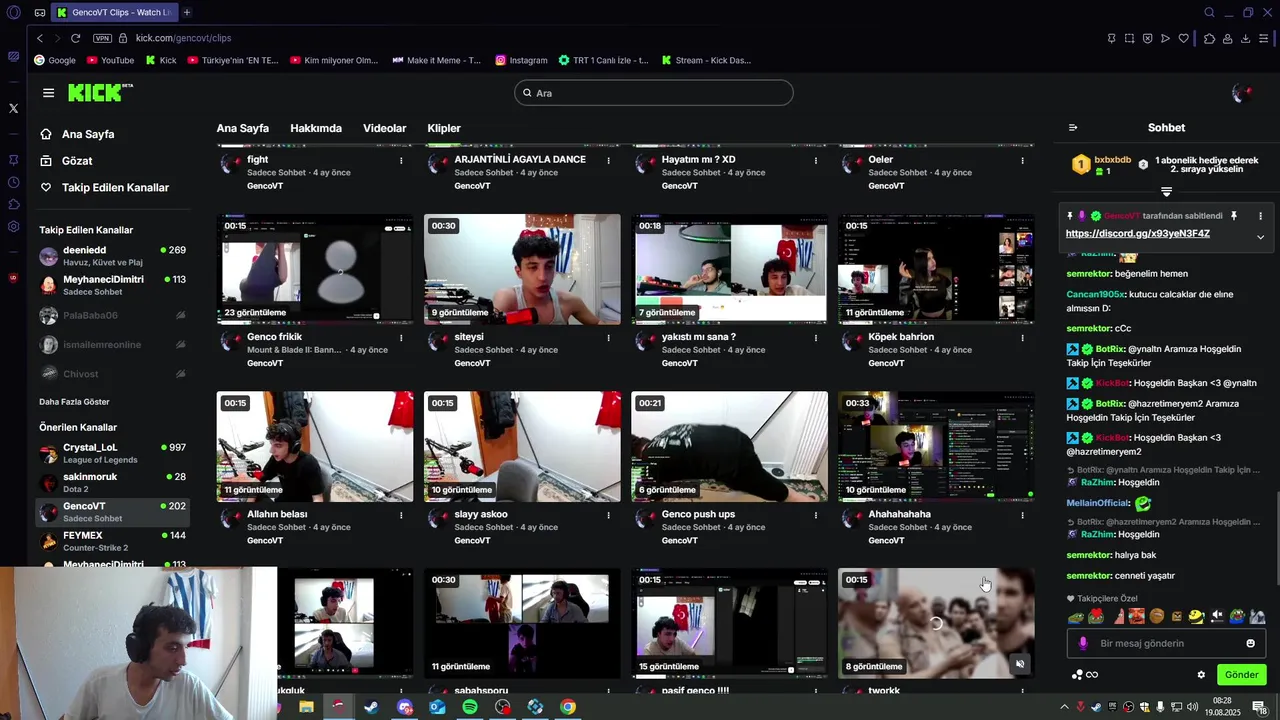Open options for the Genco frikik clip

(401, 338)
